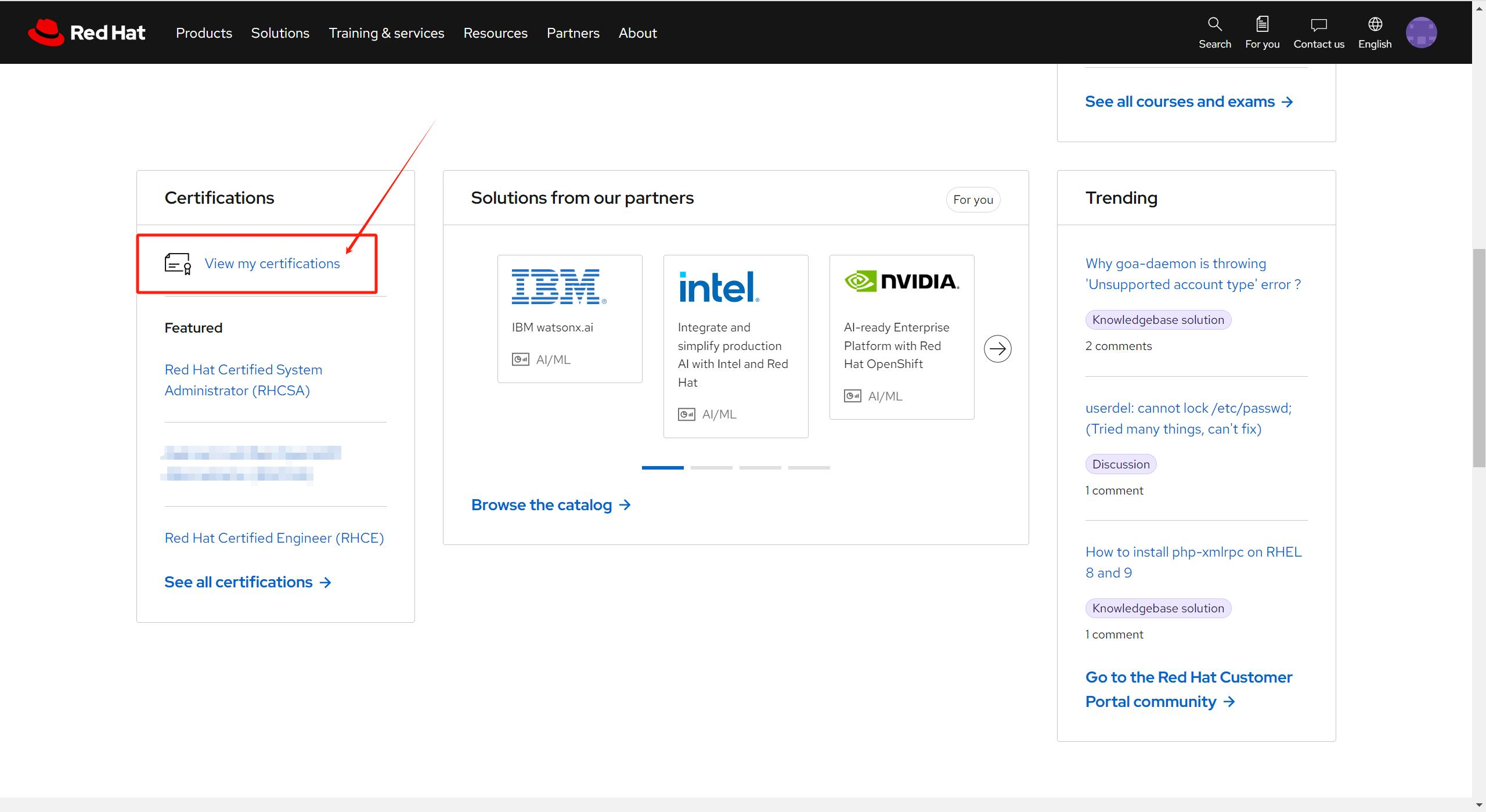Click the certificate icon beside View my certifications
Screen dimensions: 1486x812
point(178,264)
